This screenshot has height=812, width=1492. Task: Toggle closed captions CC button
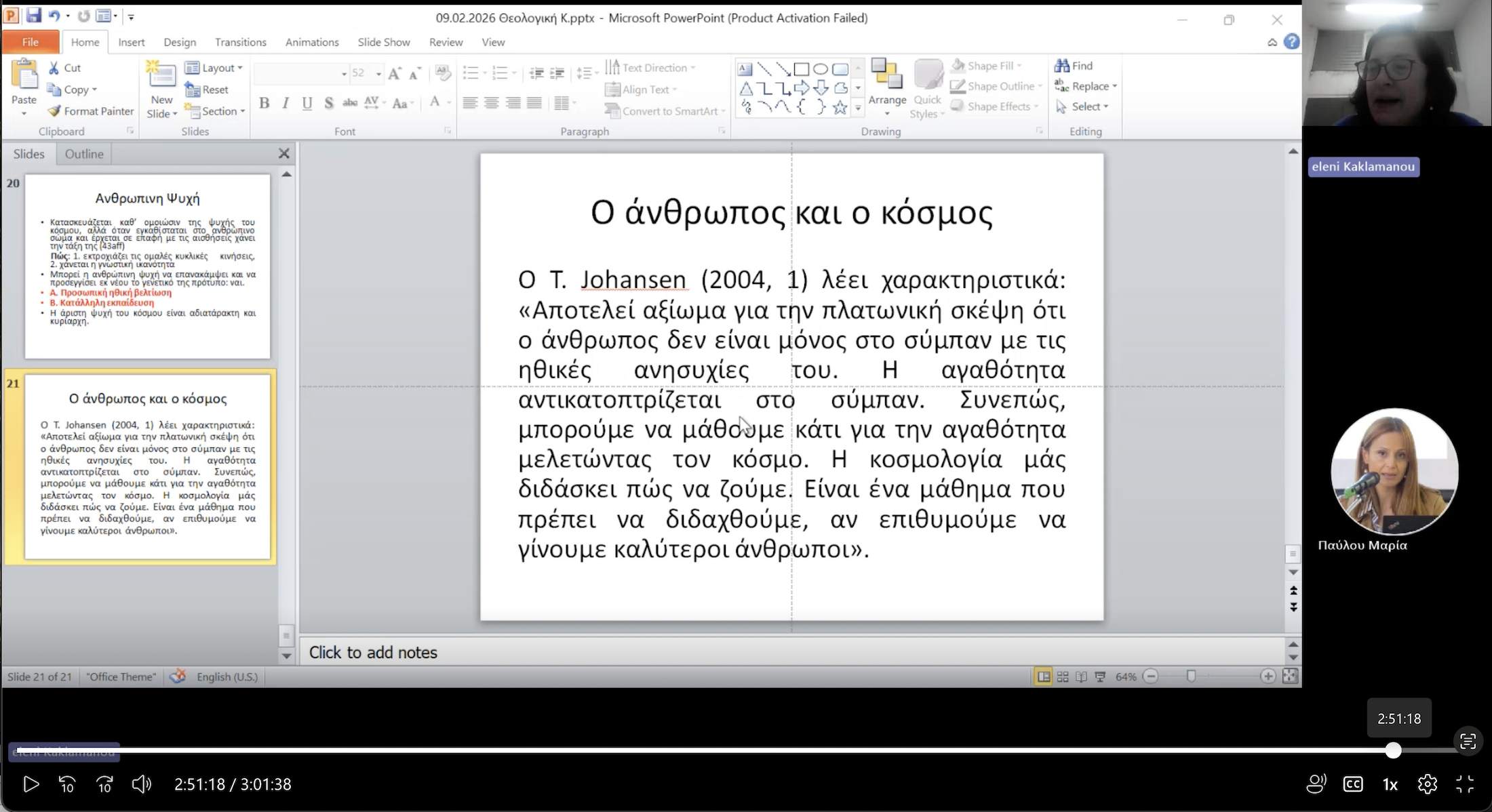point(1353,784)
